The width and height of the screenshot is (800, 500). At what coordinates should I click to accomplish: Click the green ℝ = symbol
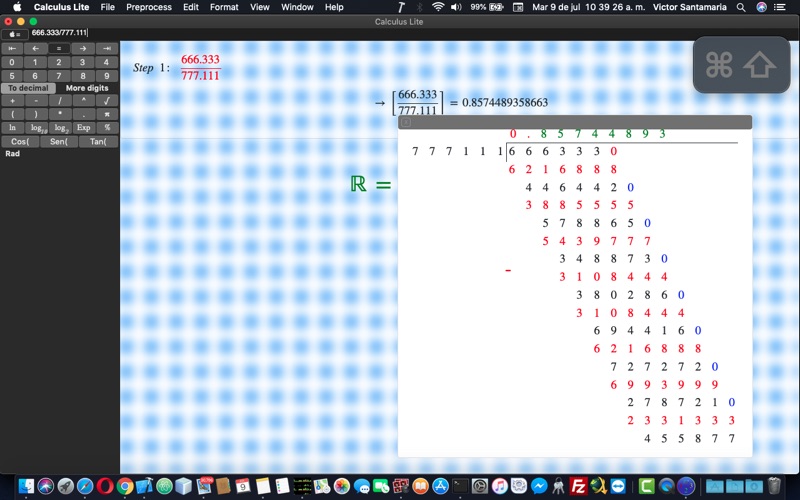371,184
